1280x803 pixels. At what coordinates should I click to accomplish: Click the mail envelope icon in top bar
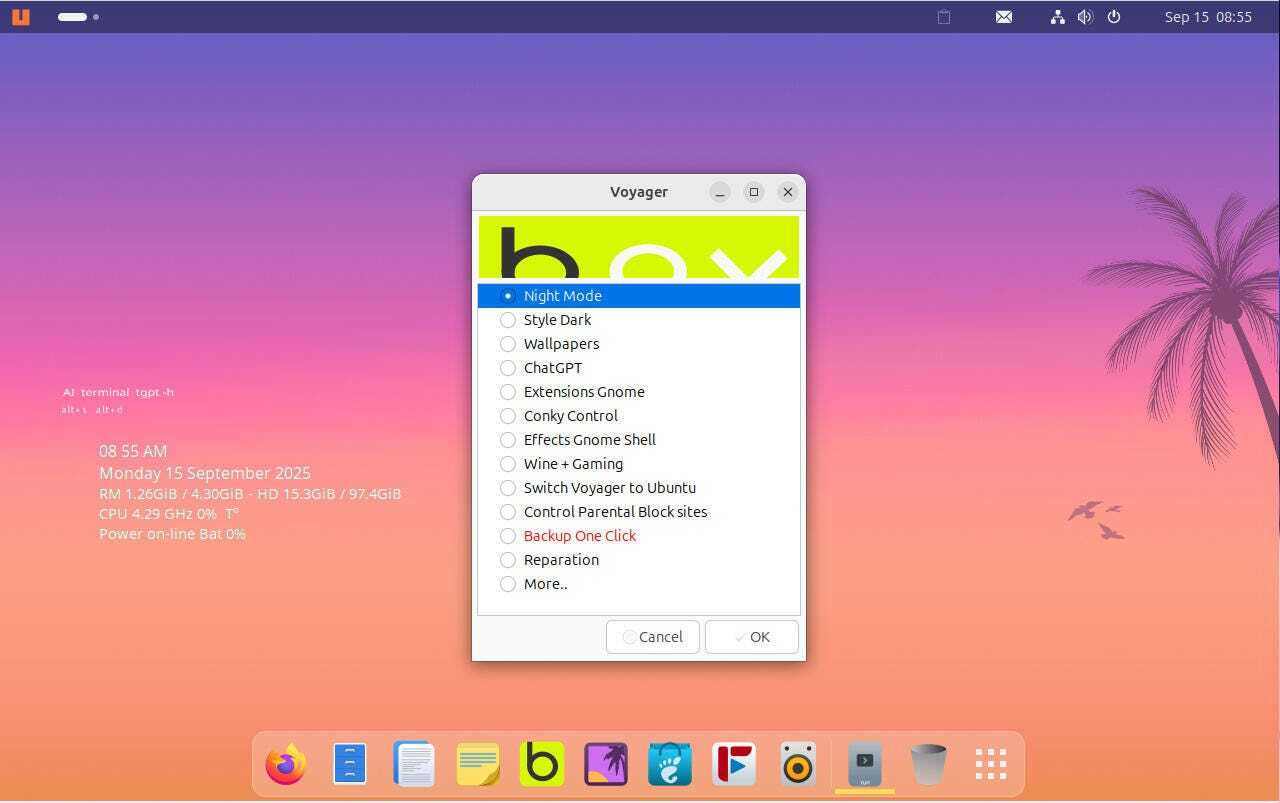(x=1004, y=17)
